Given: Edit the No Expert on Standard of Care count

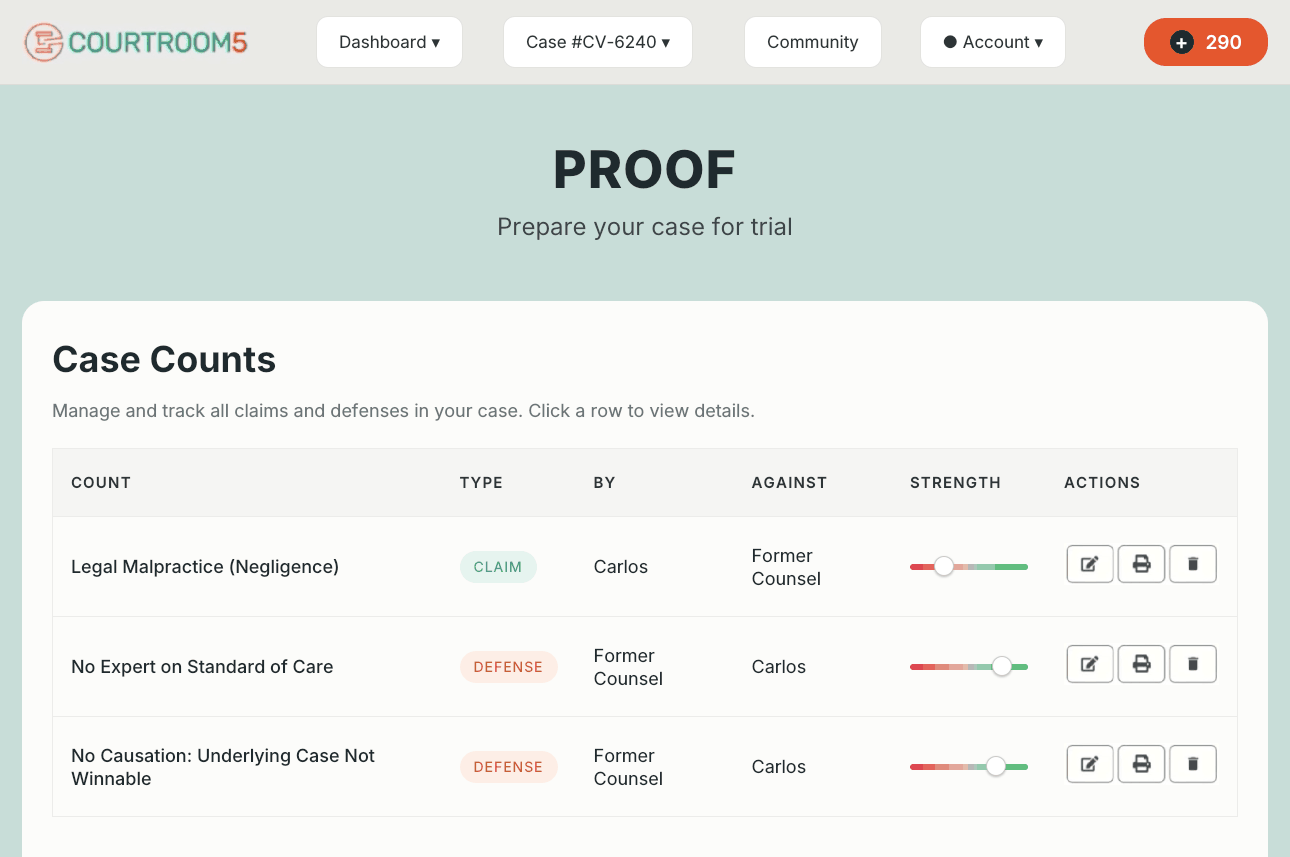Looking at the screenshot, I should pos(1090,664).
